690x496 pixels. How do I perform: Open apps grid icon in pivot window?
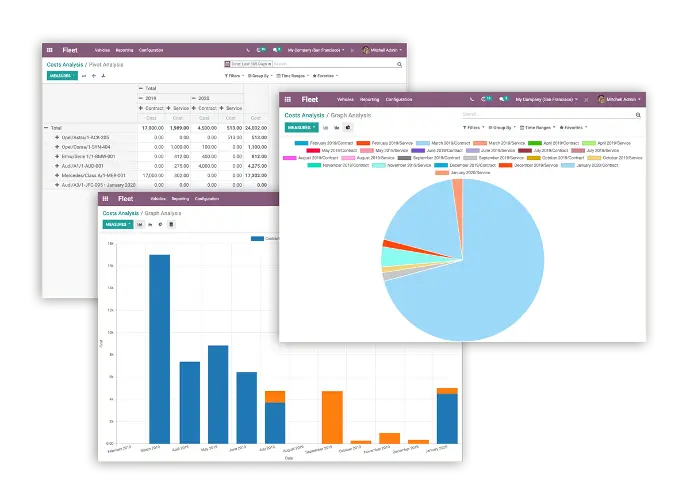click(x=50, y=49)
